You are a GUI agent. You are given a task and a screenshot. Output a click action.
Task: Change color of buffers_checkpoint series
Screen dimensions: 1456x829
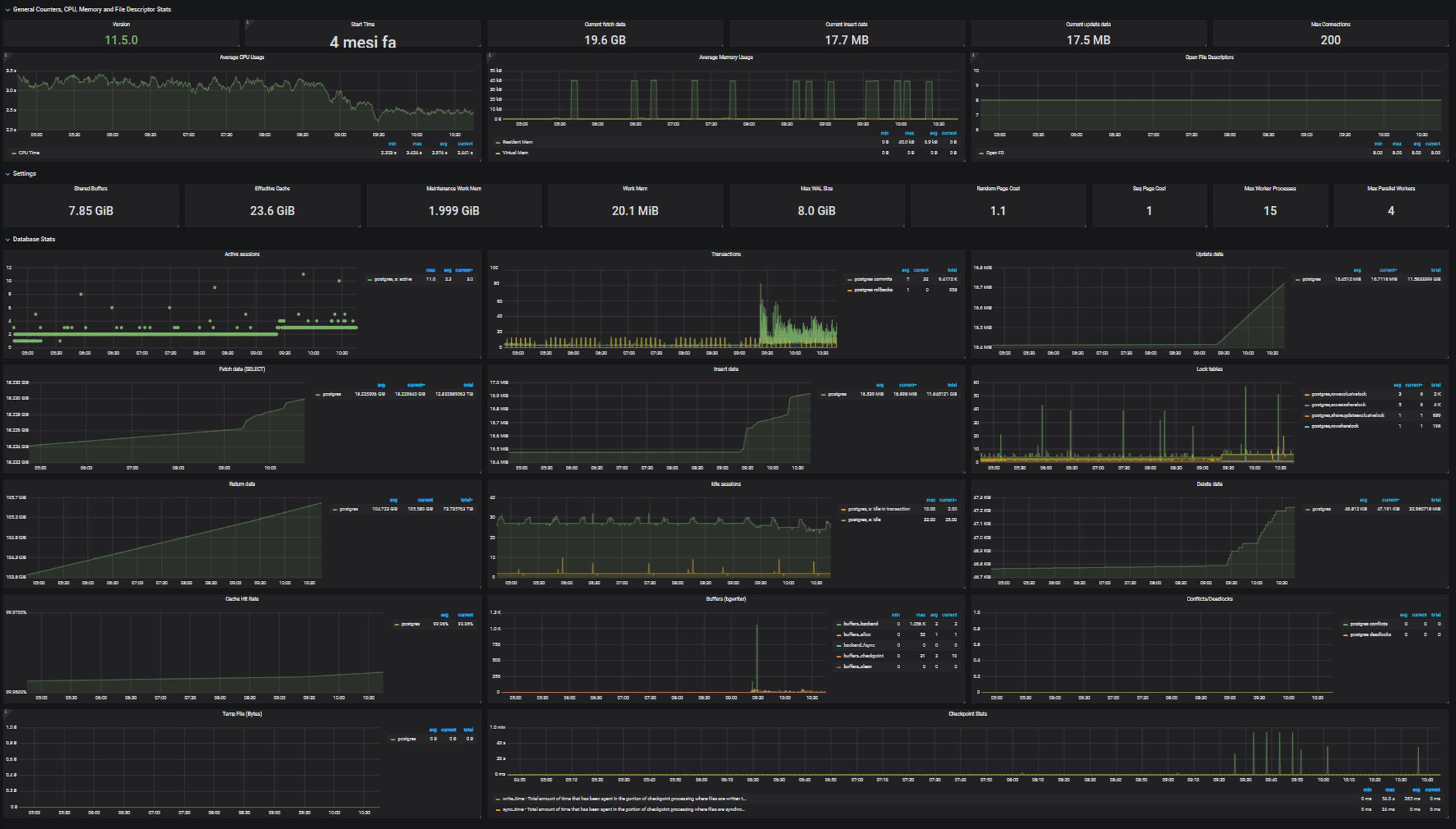click(x=839, y=656)
